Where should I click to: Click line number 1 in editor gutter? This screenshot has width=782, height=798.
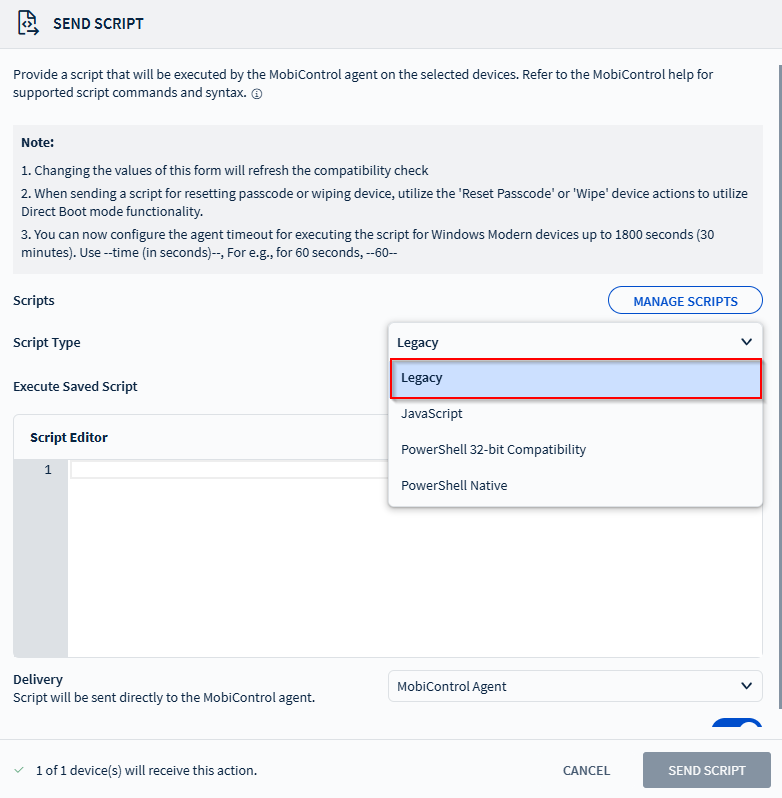coord(47,470)
